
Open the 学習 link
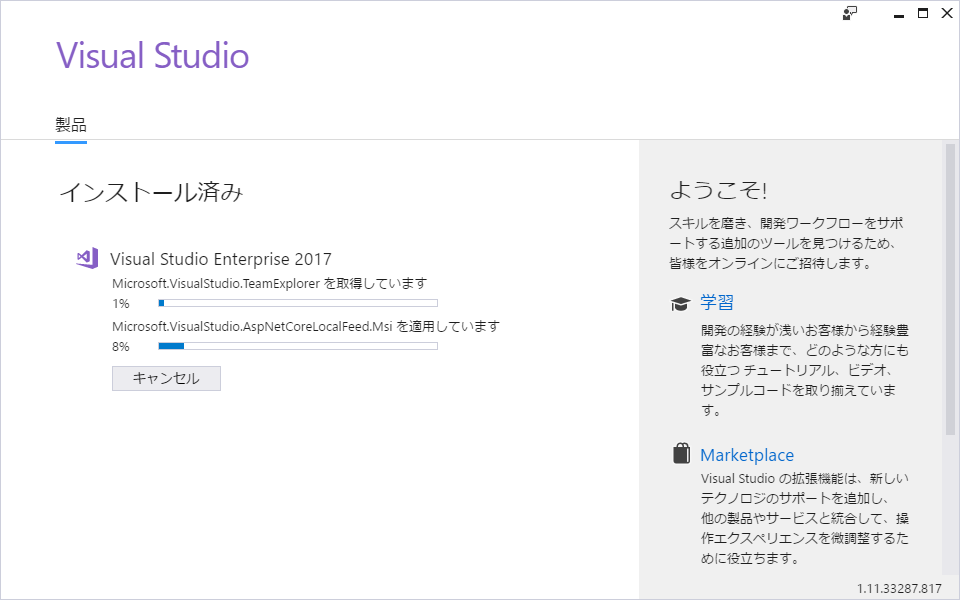point(716,302)
